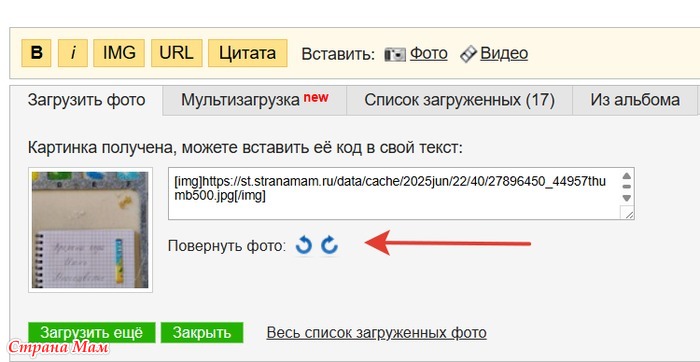The height and width of the screenshot is (362, 700).
Task: Click the Загрузить ещё button
Action: 92,333
